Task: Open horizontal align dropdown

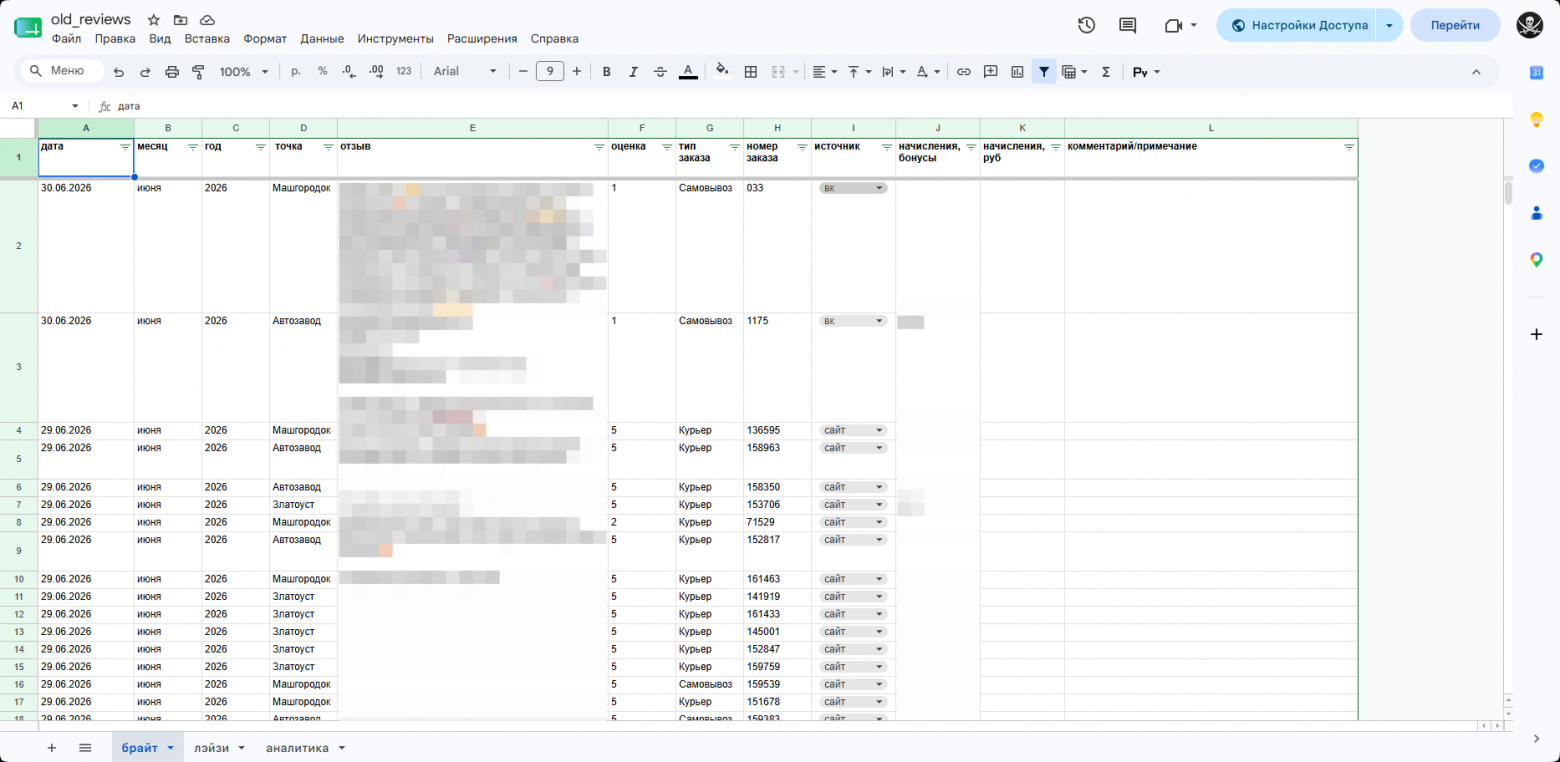Action: 825,72
